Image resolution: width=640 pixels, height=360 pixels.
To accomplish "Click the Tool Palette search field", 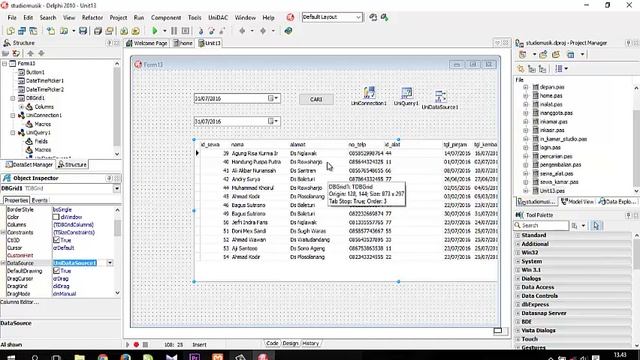I will click(541, 225).
